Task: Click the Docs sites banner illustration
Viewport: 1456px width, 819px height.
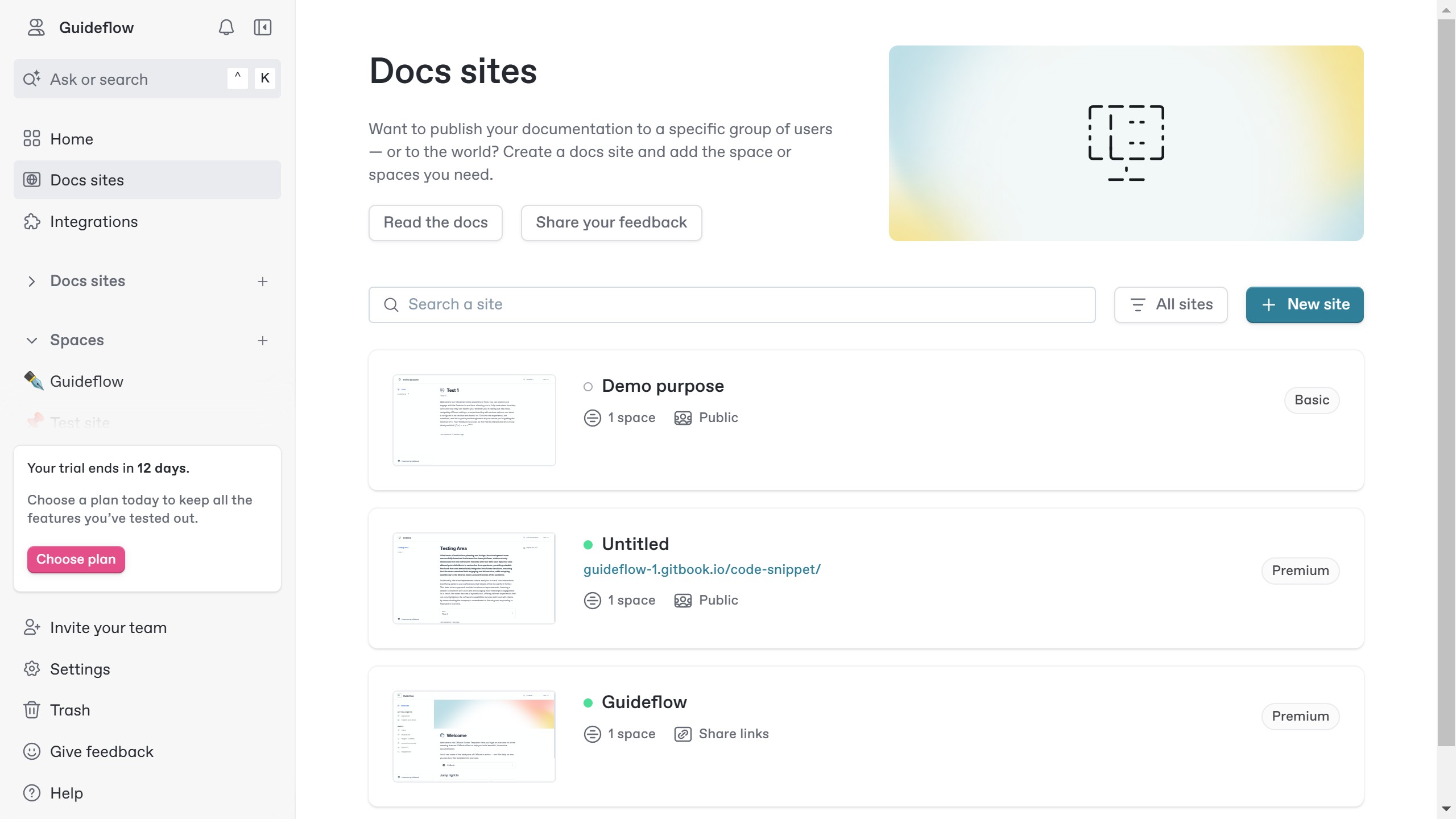Action: coord(1126,143)
